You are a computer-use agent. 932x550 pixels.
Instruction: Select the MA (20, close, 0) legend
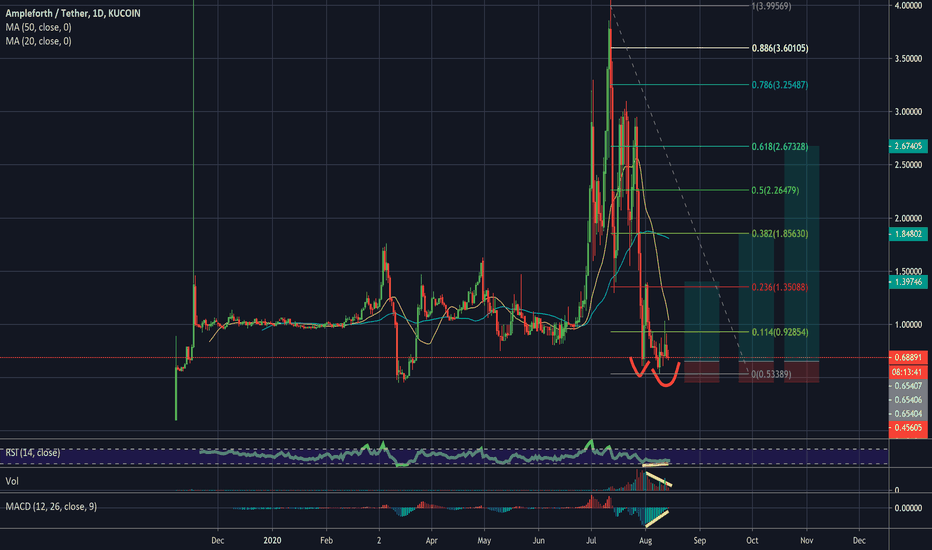[x=38, y=41]
